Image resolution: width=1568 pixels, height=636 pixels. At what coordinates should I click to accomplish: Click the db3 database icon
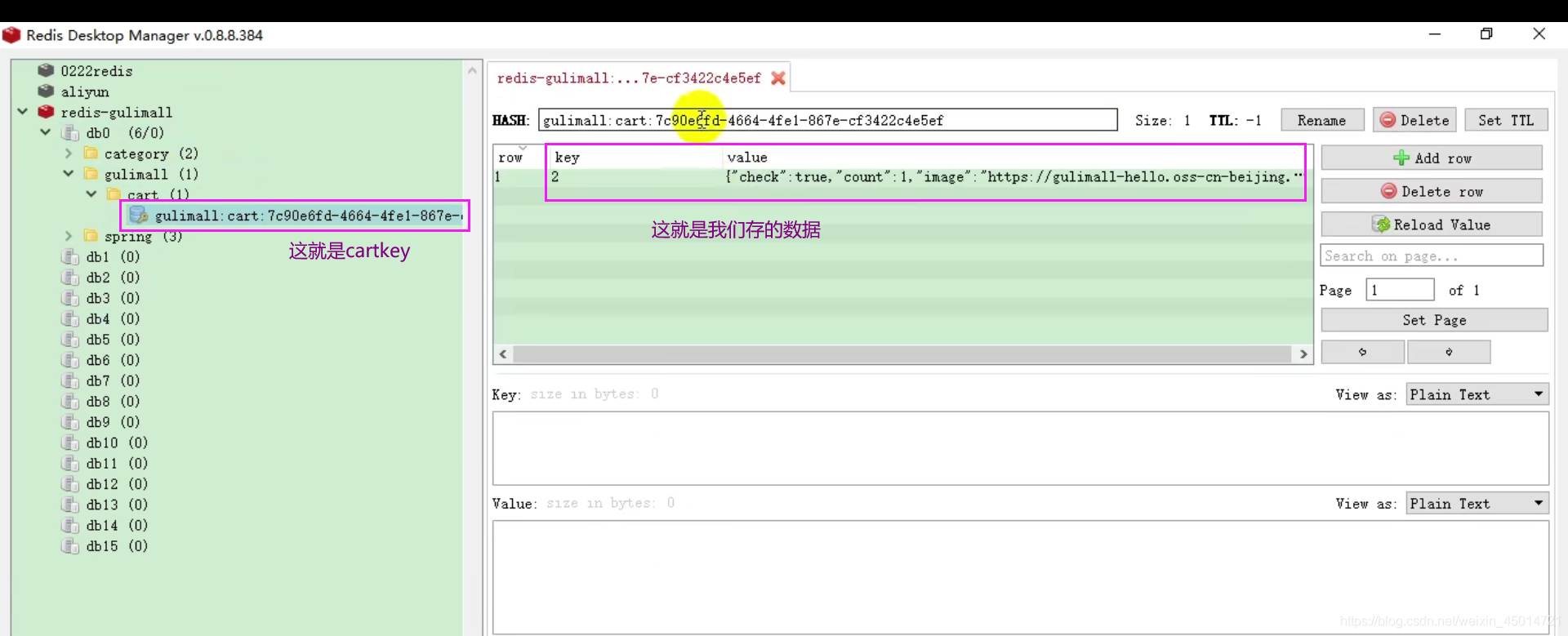[70, 298]
